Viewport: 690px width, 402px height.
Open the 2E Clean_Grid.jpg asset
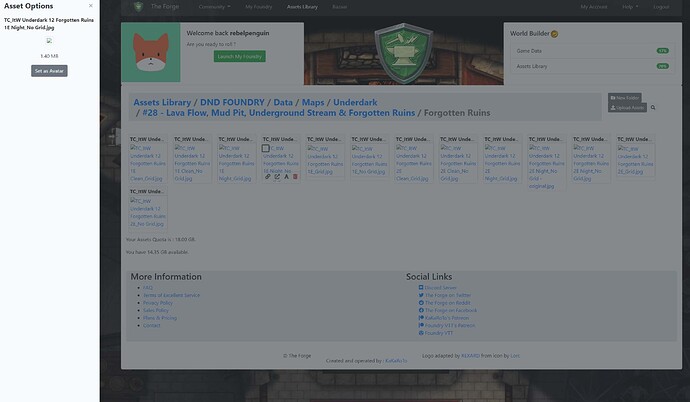point(414,159)
